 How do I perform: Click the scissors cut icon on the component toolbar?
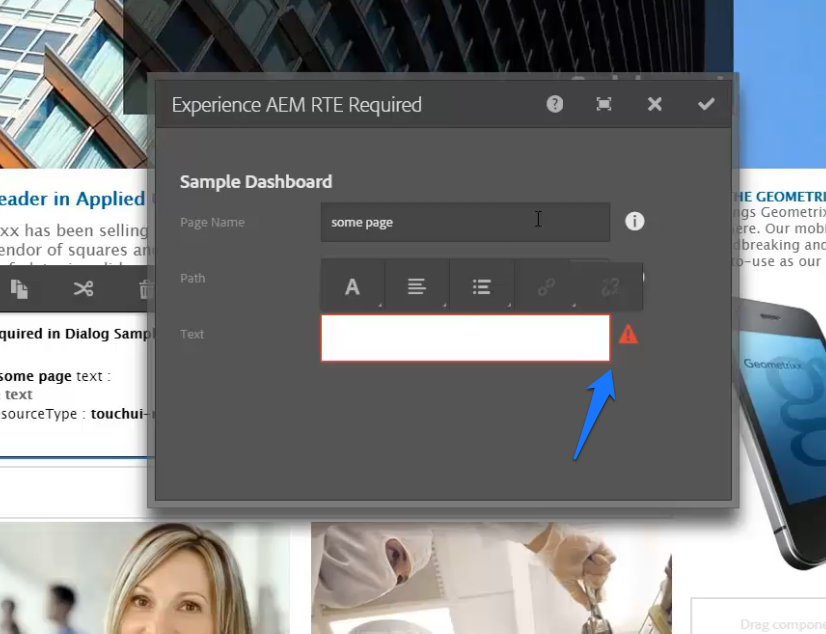pos(84,289)
